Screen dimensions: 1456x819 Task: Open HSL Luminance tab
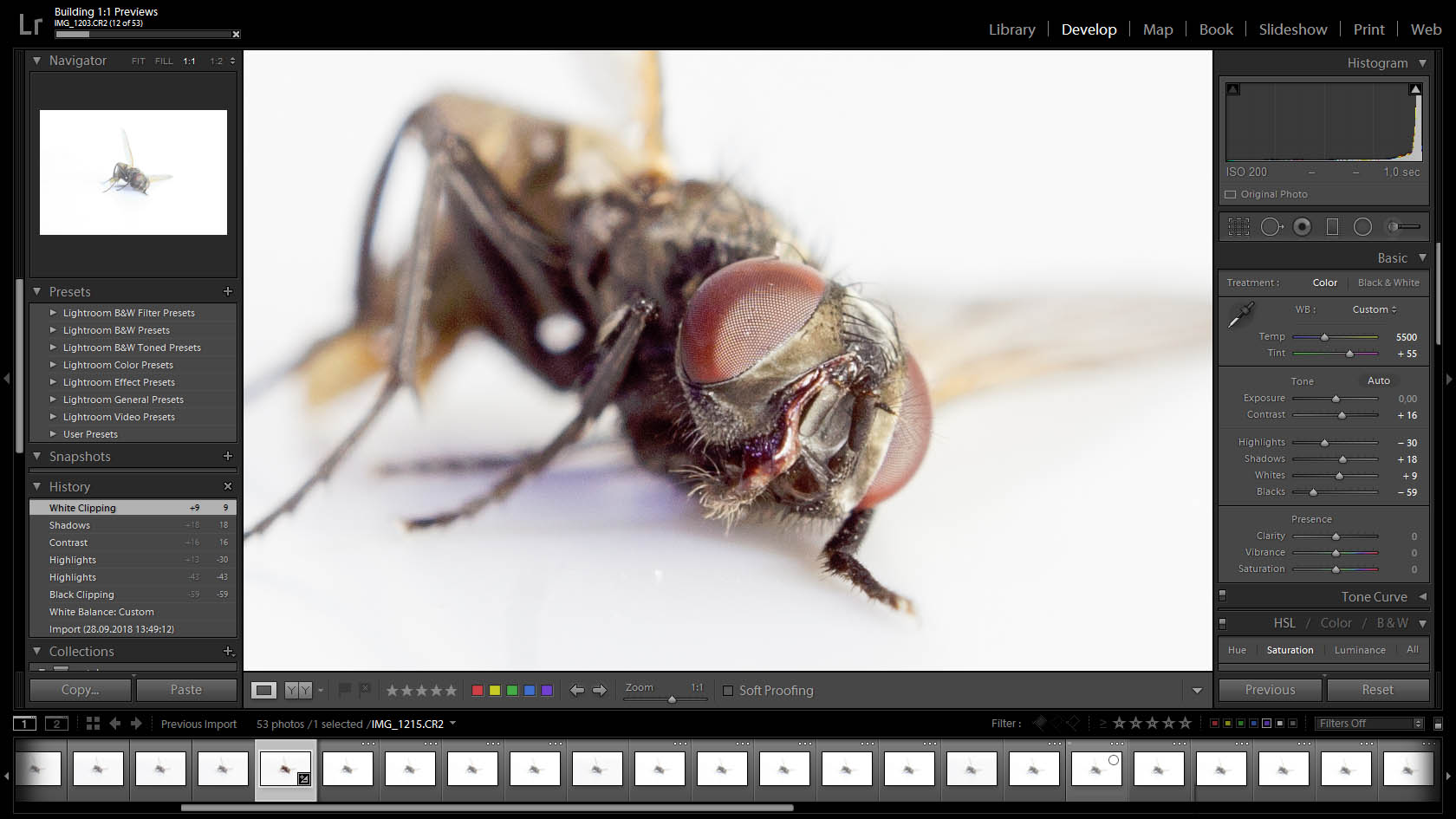[1360, 650]
